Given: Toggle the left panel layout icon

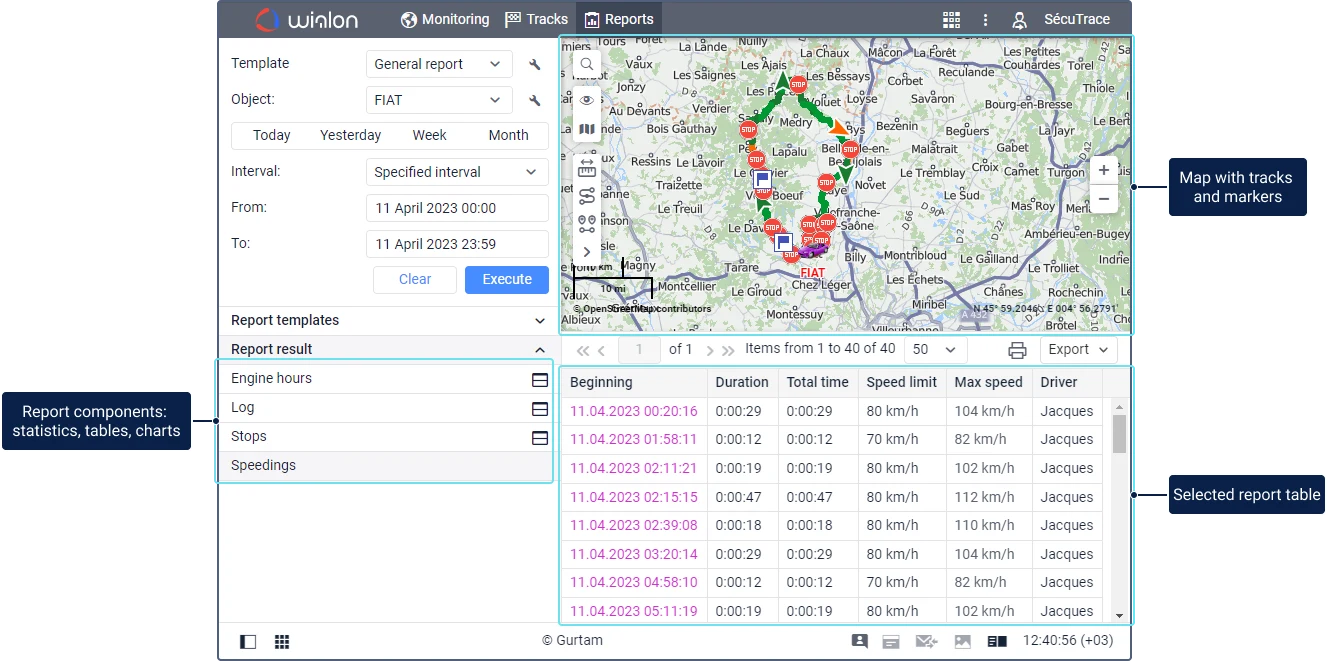Looking at the screenshot, I should point(248,641).
